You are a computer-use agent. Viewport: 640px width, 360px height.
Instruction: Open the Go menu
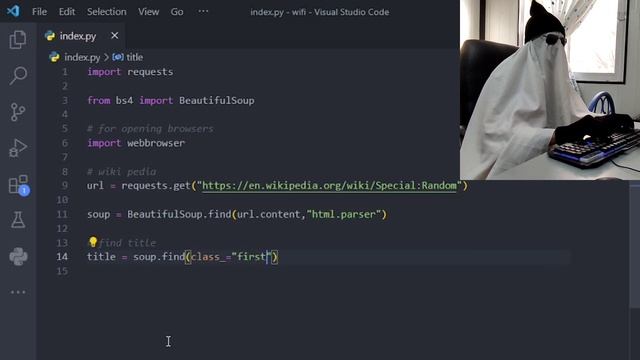point(177,12)
